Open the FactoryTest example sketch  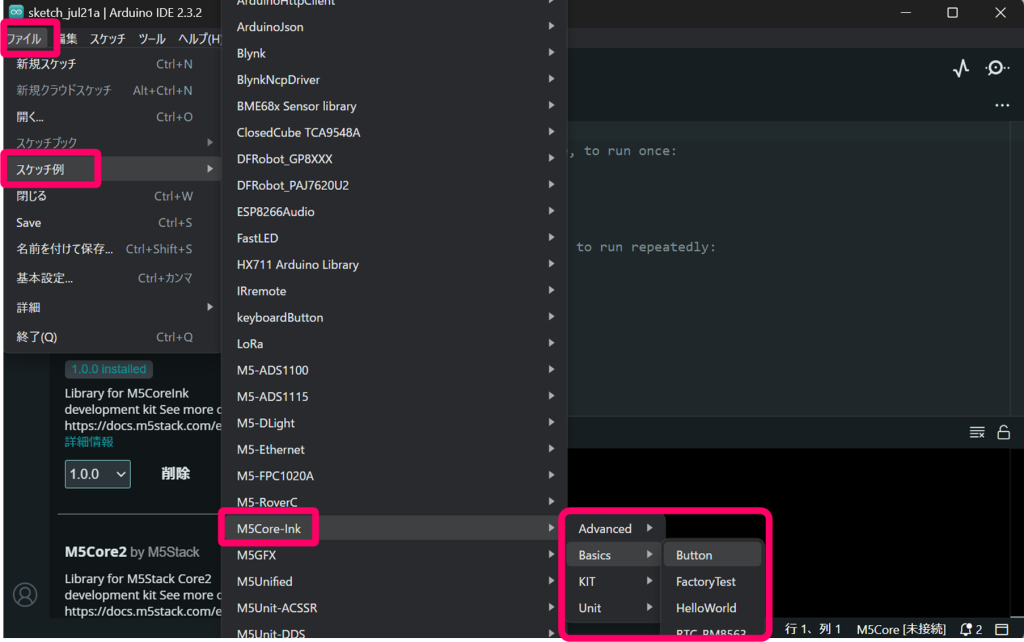(x=713, y=581)
